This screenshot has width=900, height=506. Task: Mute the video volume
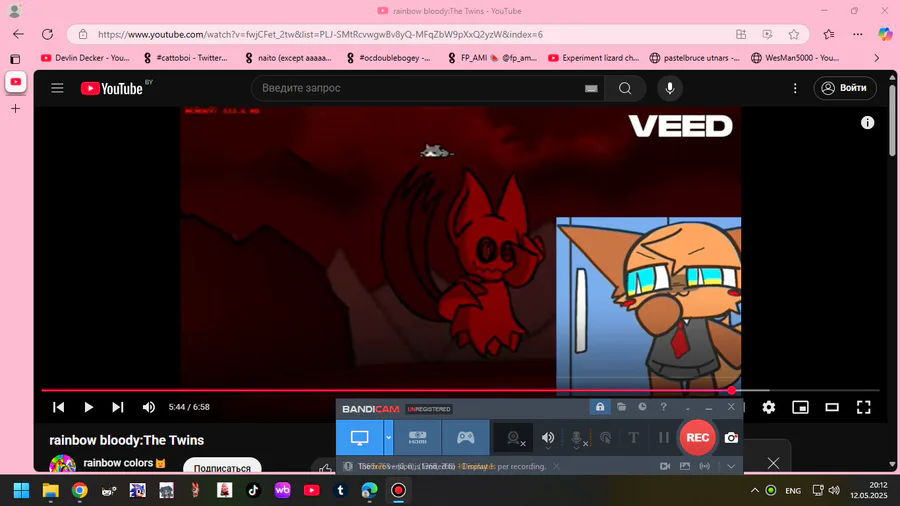coord(149,407)
